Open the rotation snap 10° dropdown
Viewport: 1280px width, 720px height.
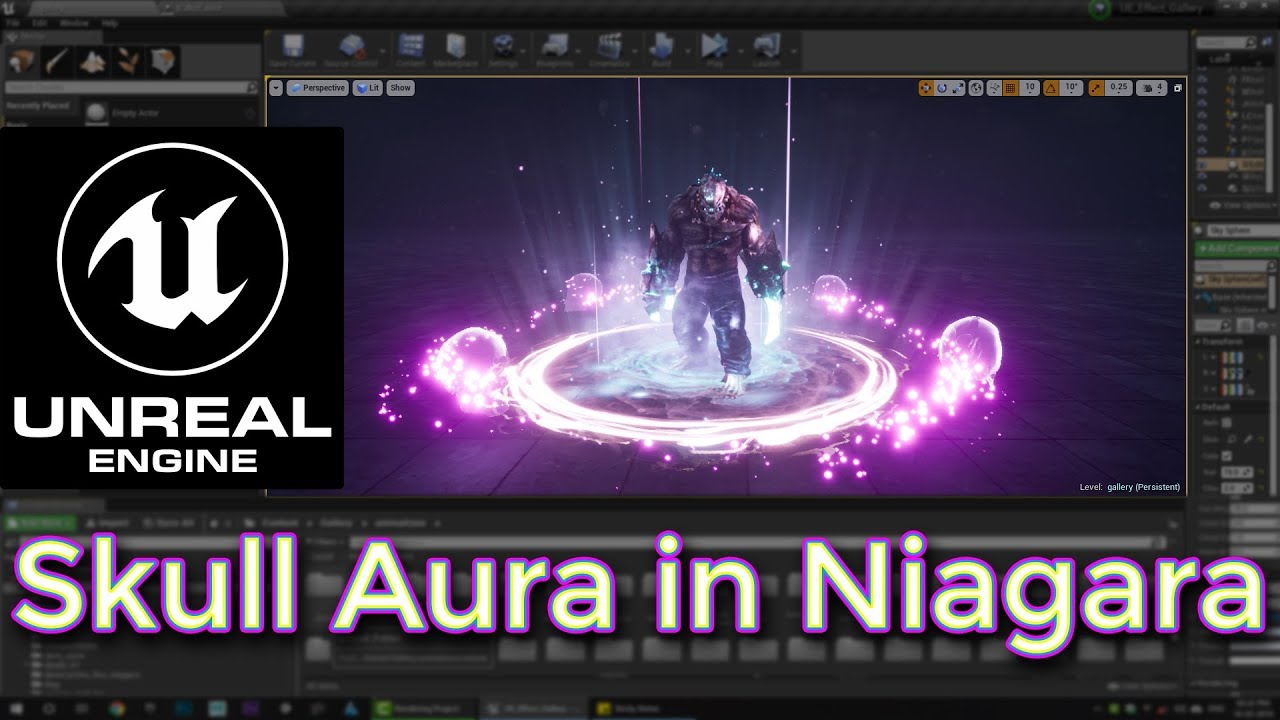coord(1071,88)
